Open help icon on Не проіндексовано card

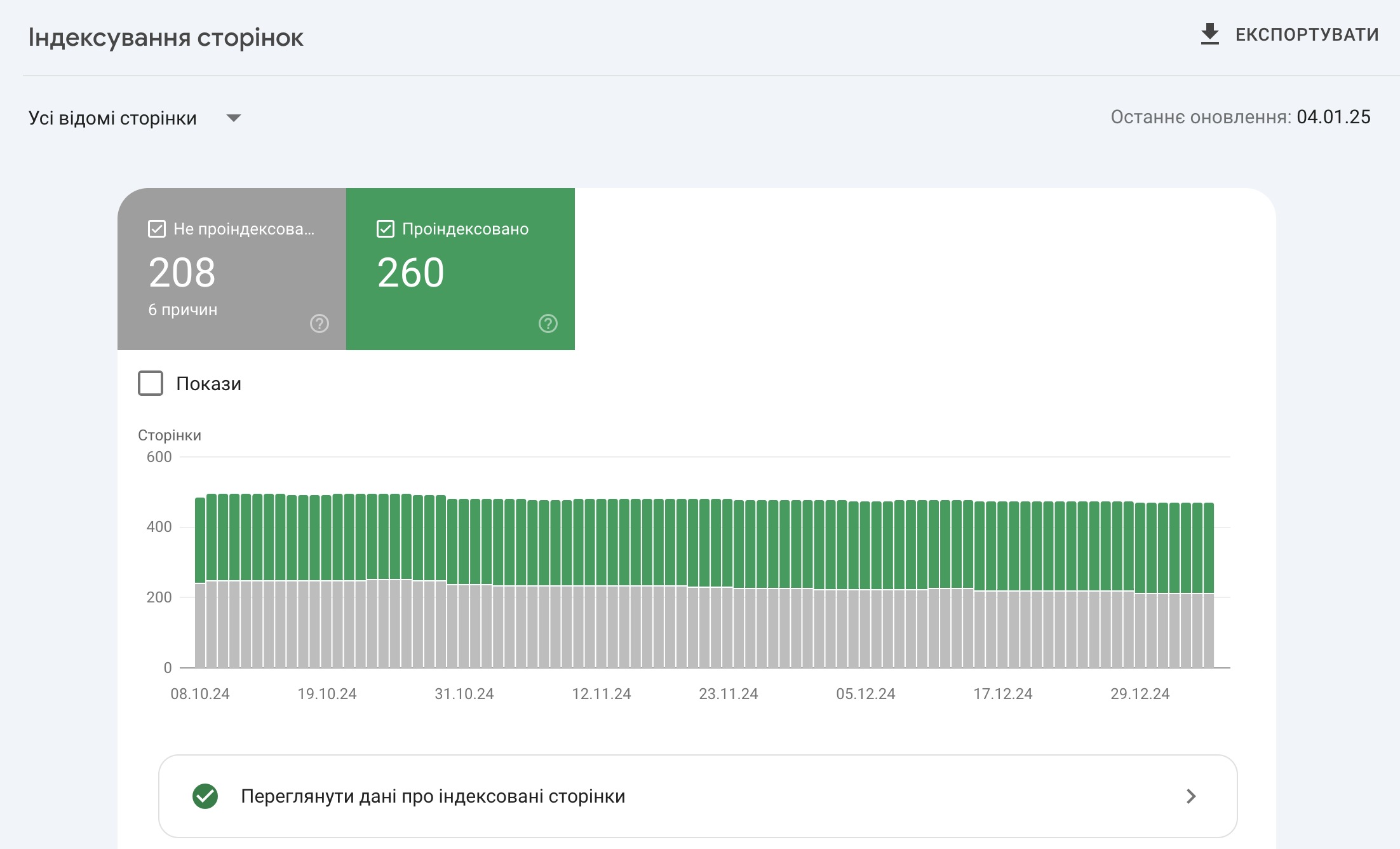319,323
